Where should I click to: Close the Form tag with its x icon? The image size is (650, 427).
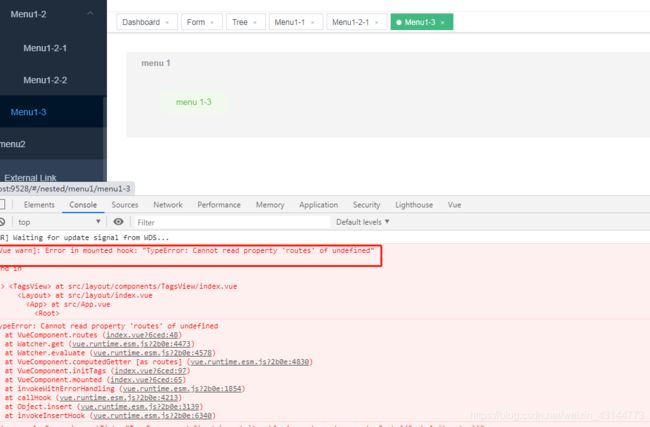tap(212, 22)
